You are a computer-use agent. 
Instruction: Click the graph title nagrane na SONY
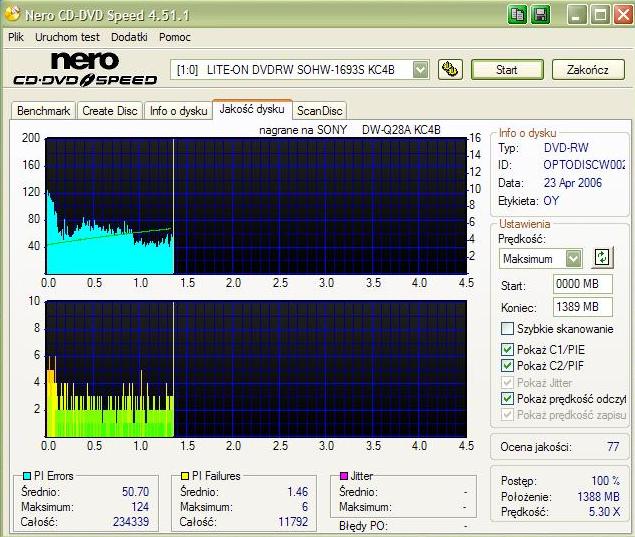coord(303,130)
